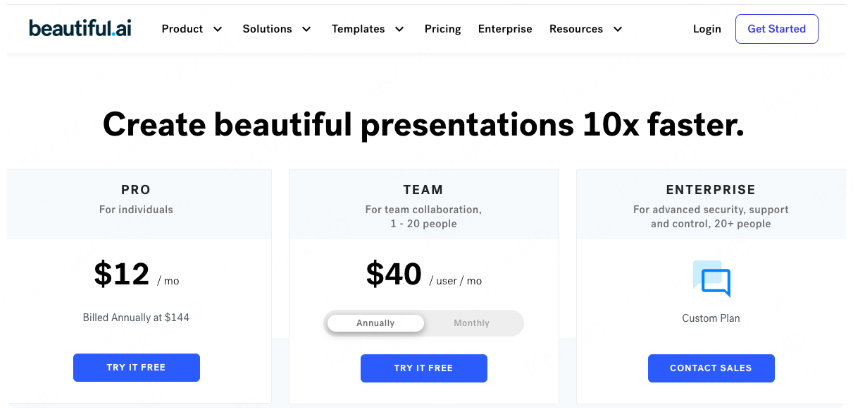Expand the Resources dropdown chevron
Screen dimensions: 862x408
(618, 29)
